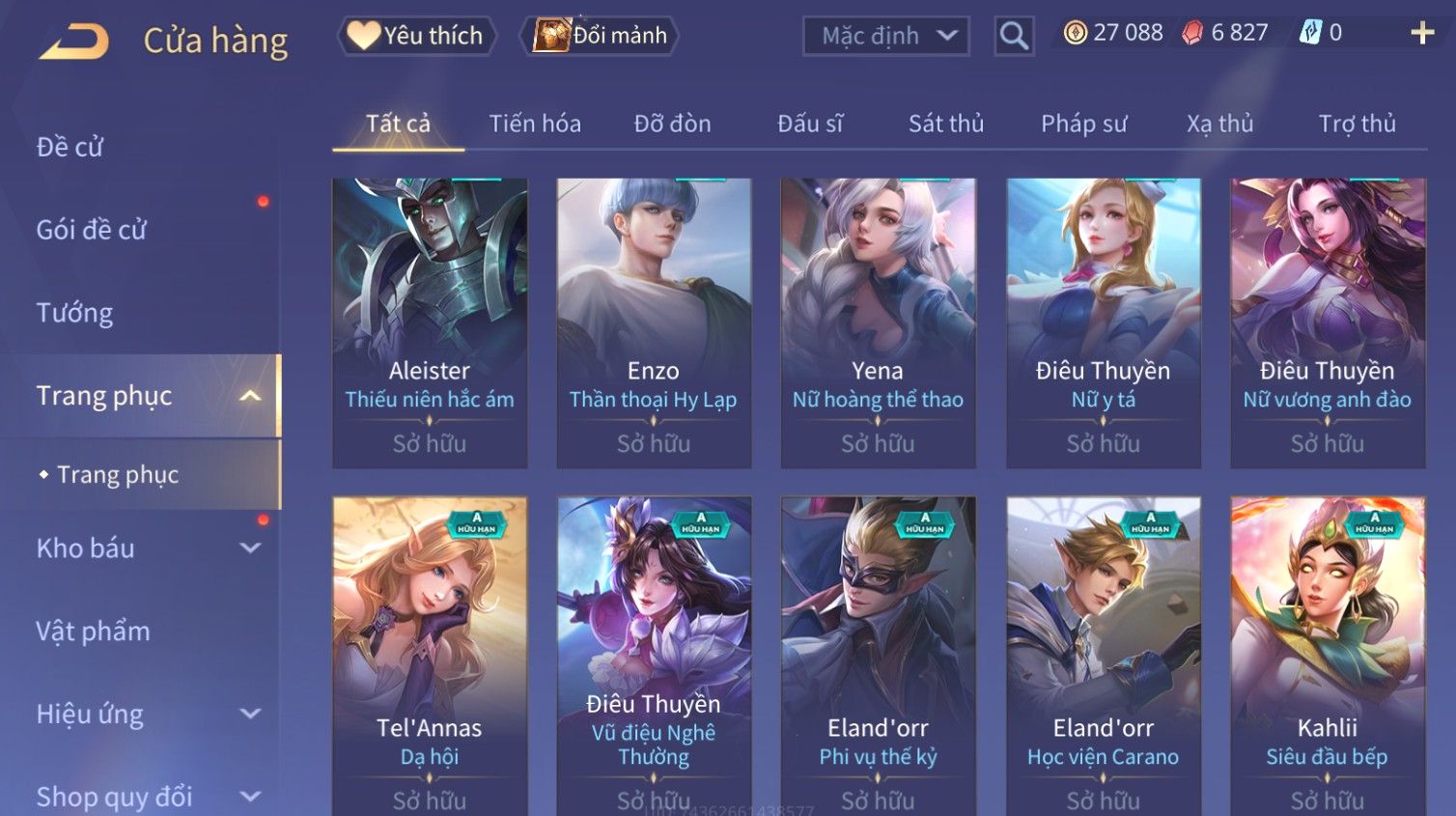
Task: Go back using the golden arrow icon
Action: click(73, 42)
